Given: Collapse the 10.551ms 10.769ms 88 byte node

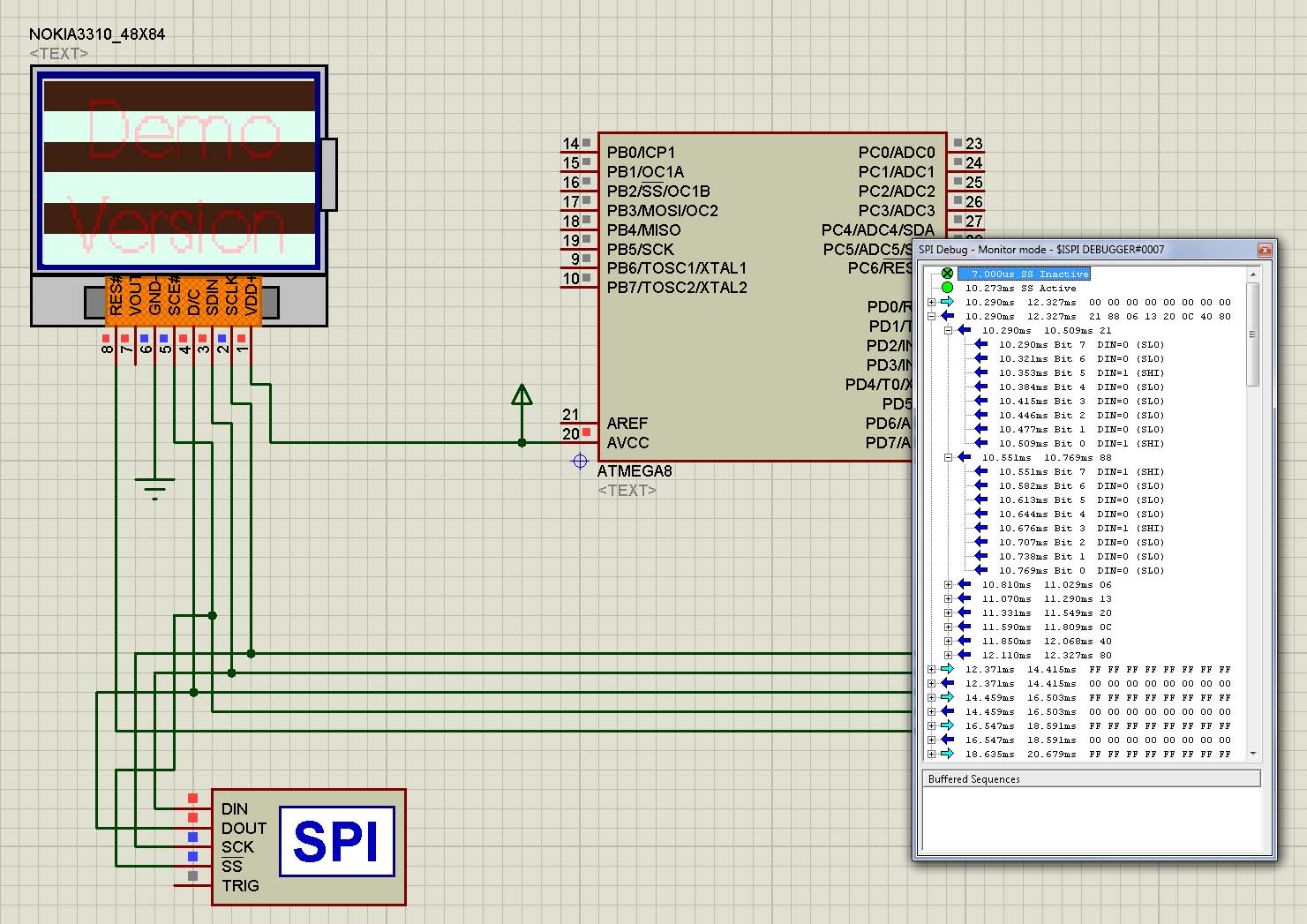Looking at the screenshot, I should (948, 457).
